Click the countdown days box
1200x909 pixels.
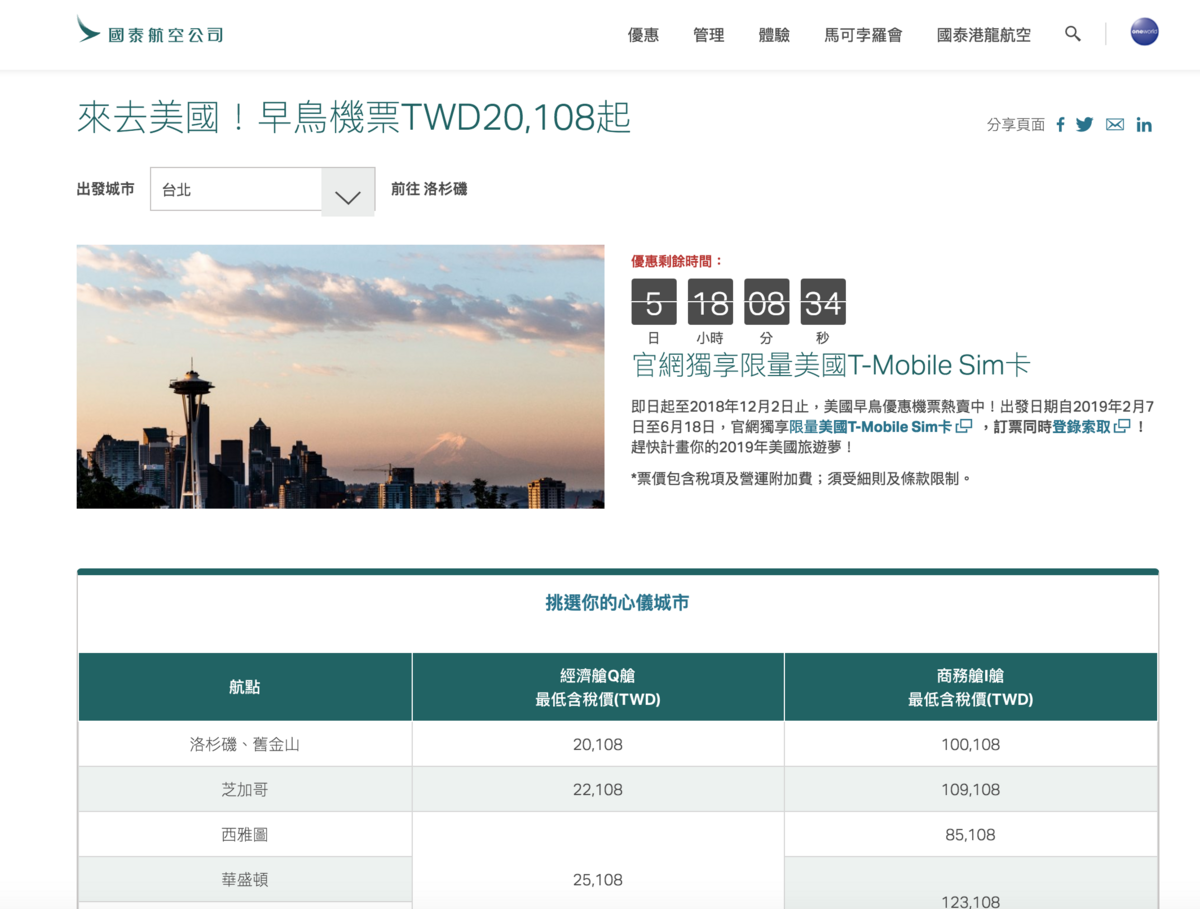coord(654,302)
